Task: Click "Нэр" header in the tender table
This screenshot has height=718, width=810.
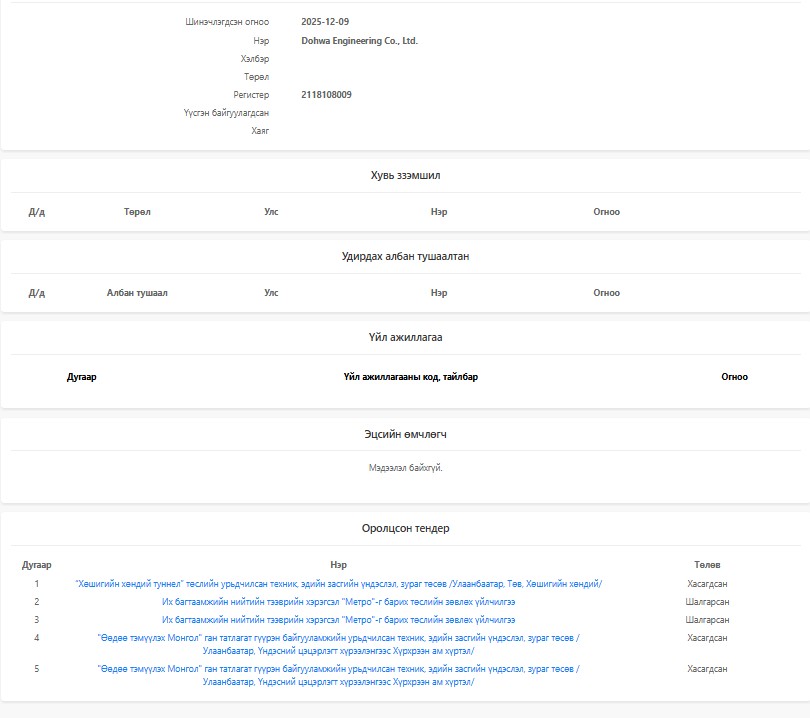Action: coord(338,565)
